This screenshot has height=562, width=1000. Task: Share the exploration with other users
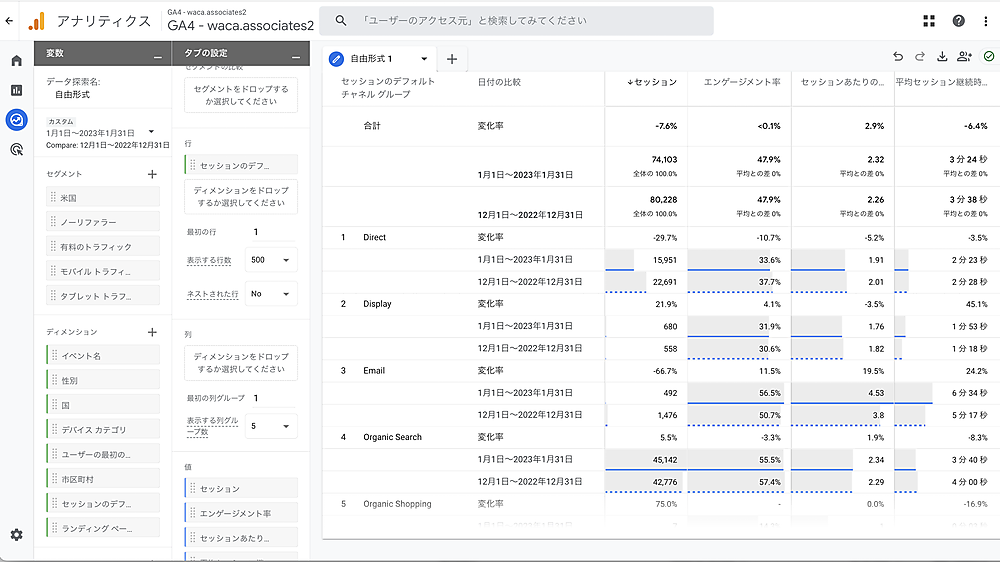click(964, 57)
